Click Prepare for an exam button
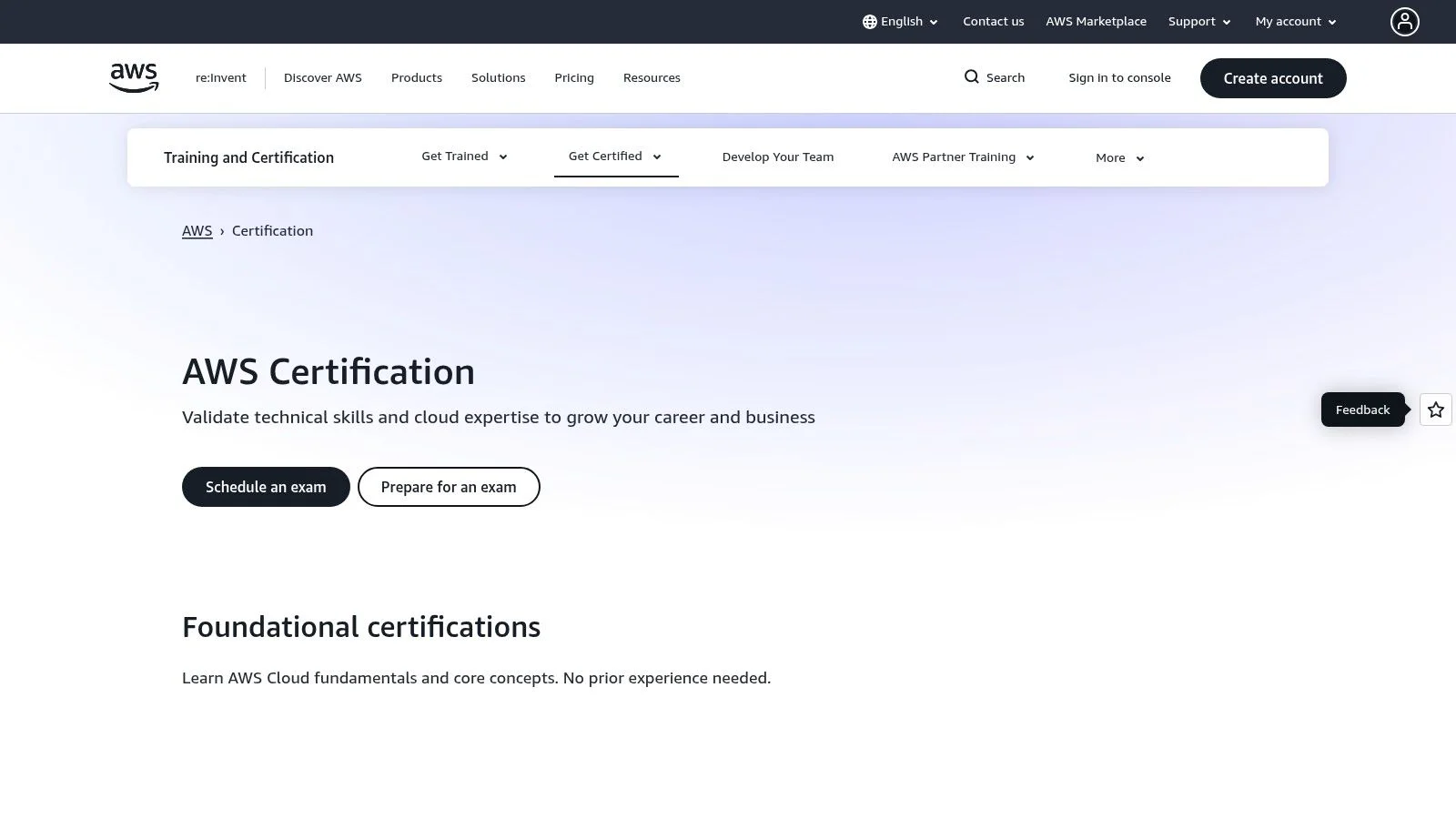Screen dimensions: 1456x819 (x=449, y=487)
